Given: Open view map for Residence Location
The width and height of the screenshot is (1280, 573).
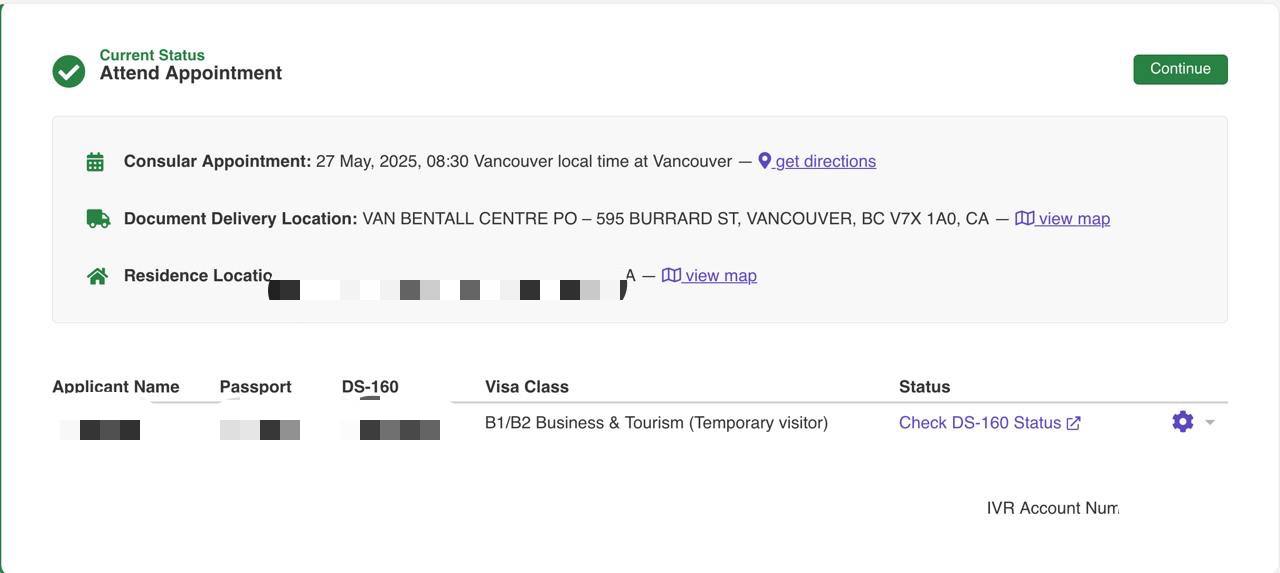Looking at the screenshot, I should (709, 275).
